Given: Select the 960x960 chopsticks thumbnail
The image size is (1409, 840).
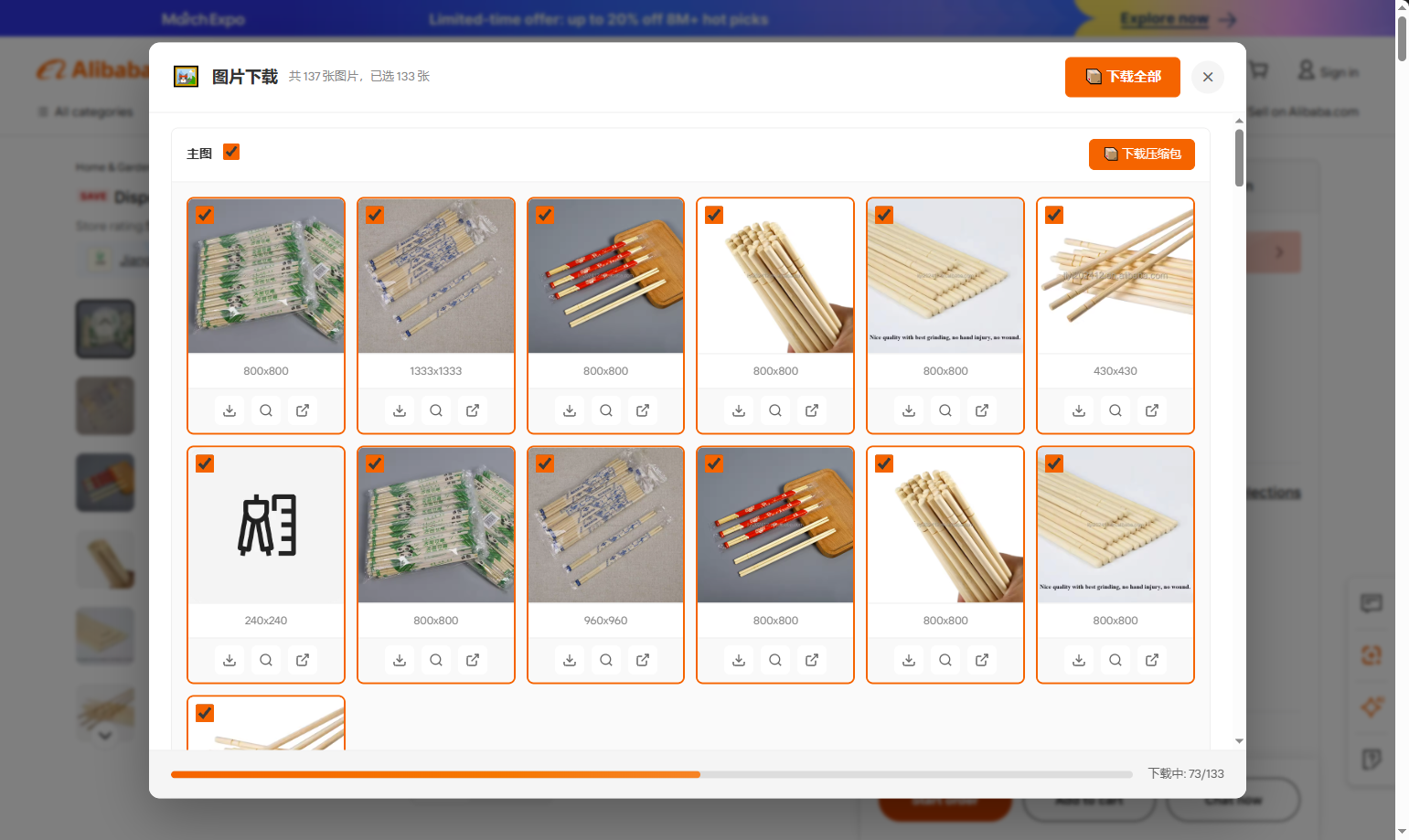Looking at the screenshot, I should click(605, 526).
